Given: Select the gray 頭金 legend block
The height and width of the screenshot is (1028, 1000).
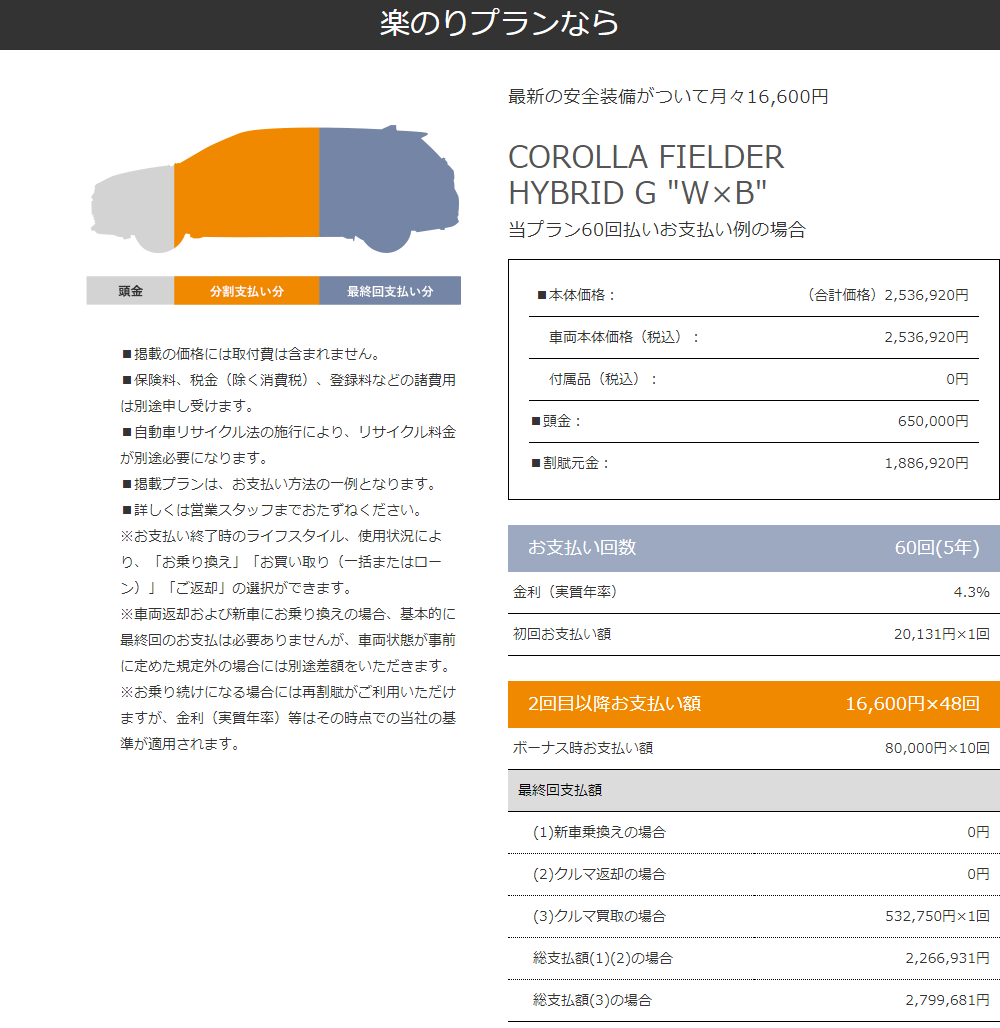Looking at the screenshot, I should point(130,291).
